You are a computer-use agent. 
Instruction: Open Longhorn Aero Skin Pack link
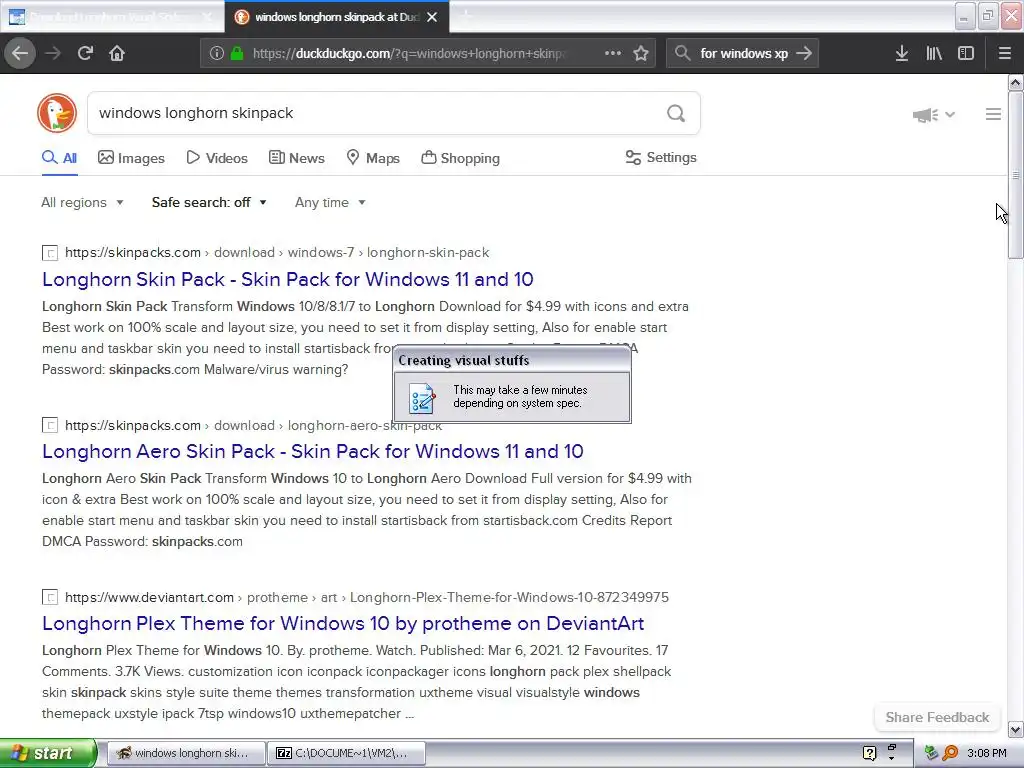(x=312, y=451)
